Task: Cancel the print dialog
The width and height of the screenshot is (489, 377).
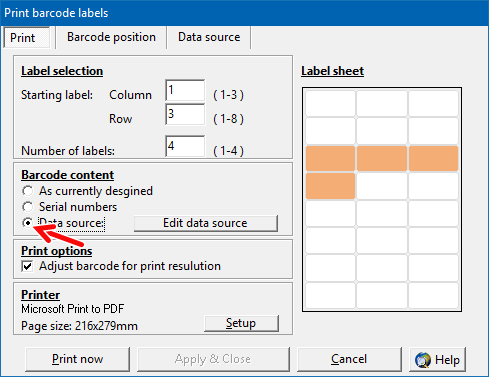Action: pos(349,359)
